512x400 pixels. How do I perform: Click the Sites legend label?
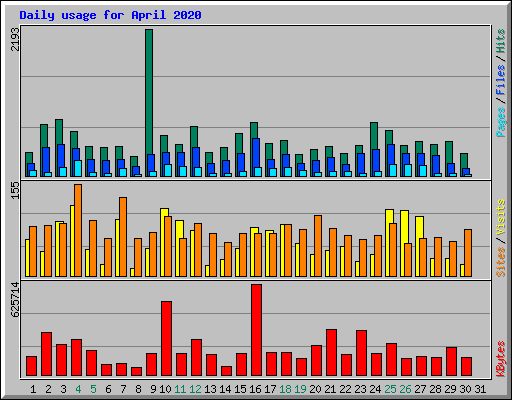tap(501, 262)
